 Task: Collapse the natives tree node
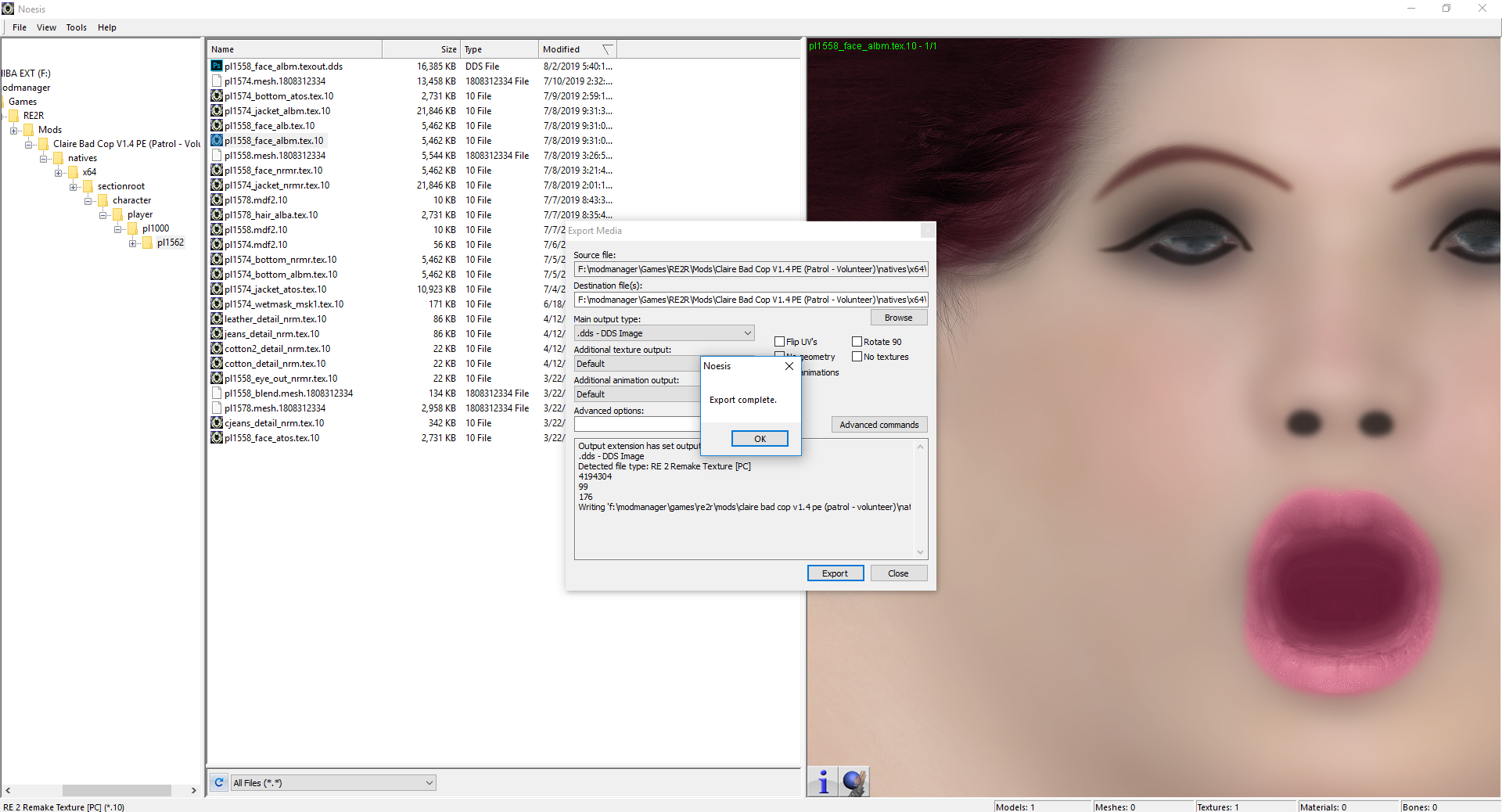pos(44,158)
